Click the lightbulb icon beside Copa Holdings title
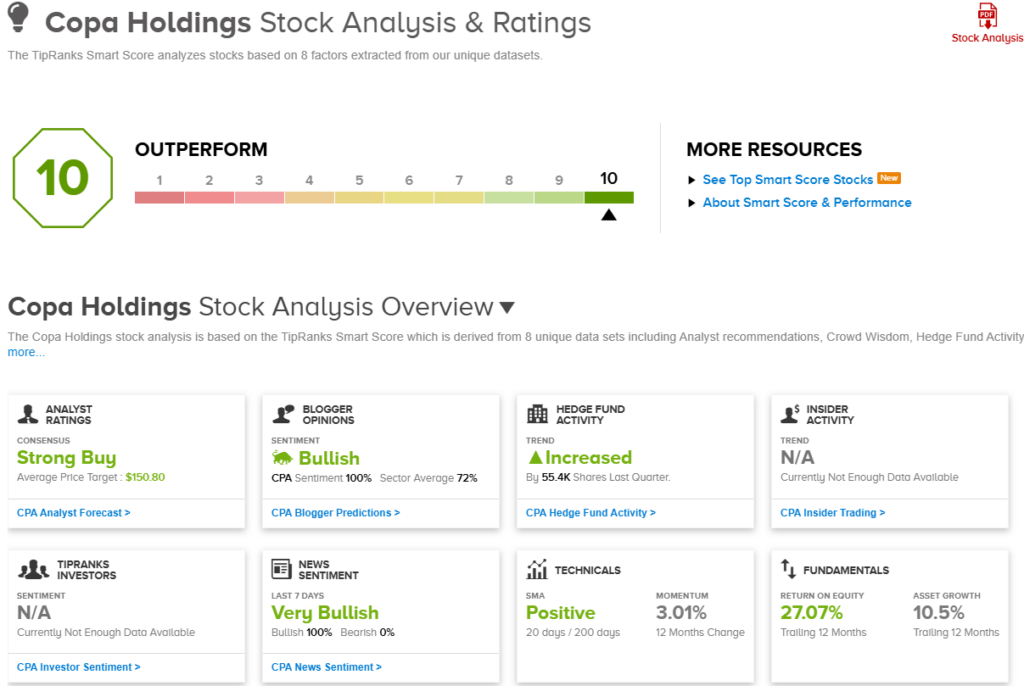The image size is (1024, 686). [x=18, y=18]
